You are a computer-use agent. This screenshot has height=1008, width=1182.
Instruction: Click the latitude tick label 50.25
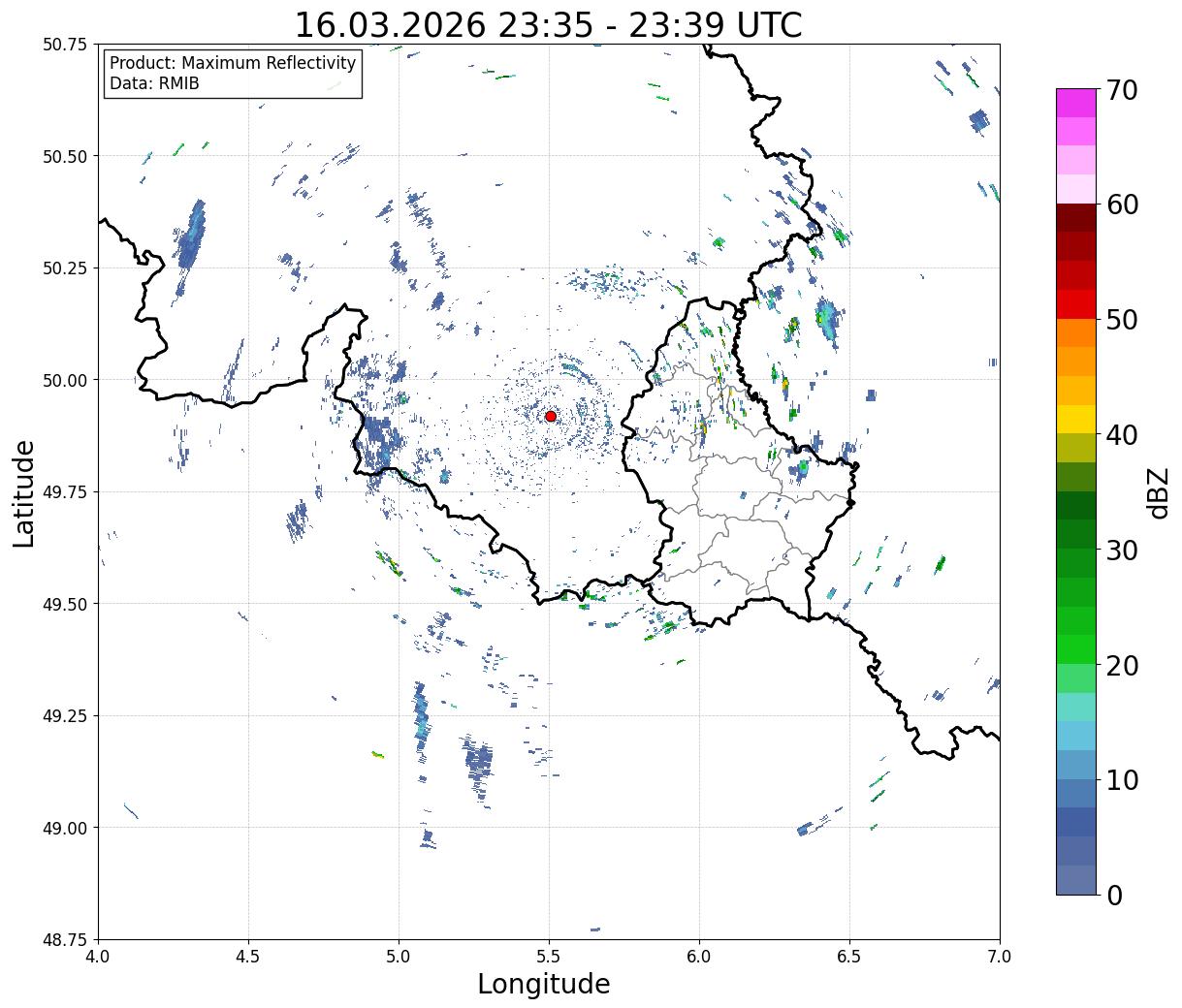[x=64, y=268]
